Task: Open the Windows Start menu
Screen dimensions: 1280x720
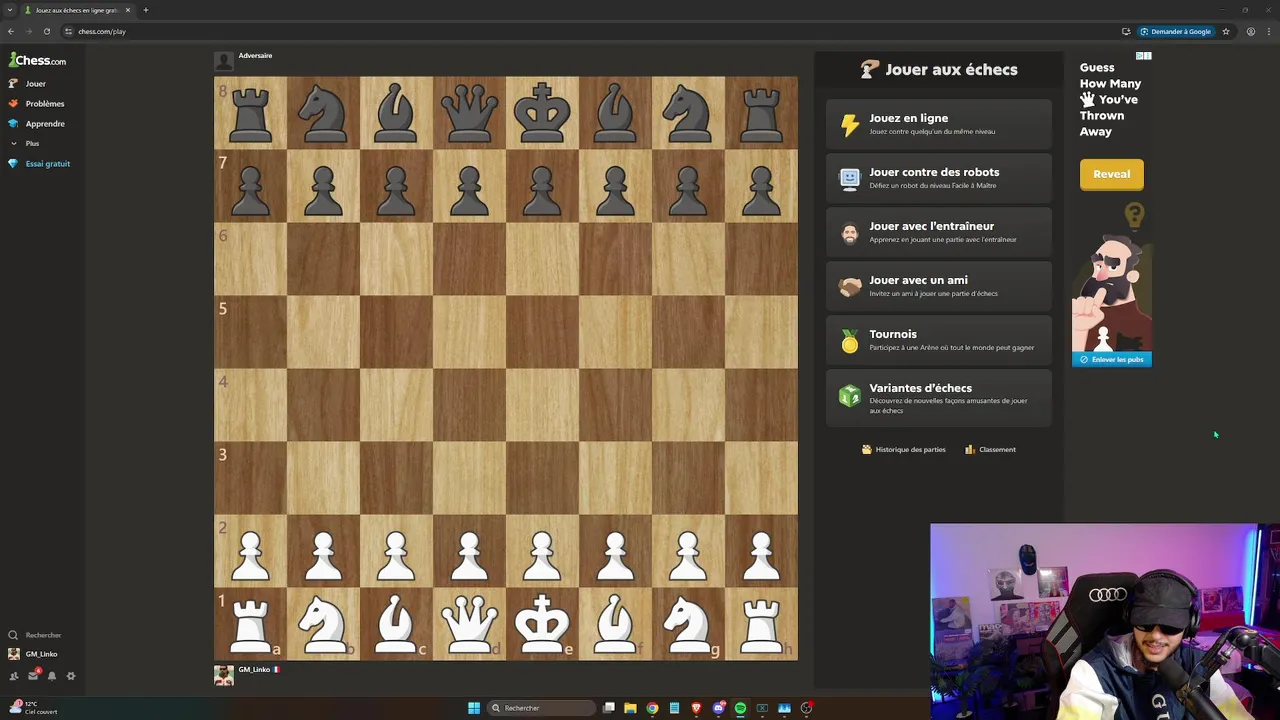Action: click(x=474, y=708)
